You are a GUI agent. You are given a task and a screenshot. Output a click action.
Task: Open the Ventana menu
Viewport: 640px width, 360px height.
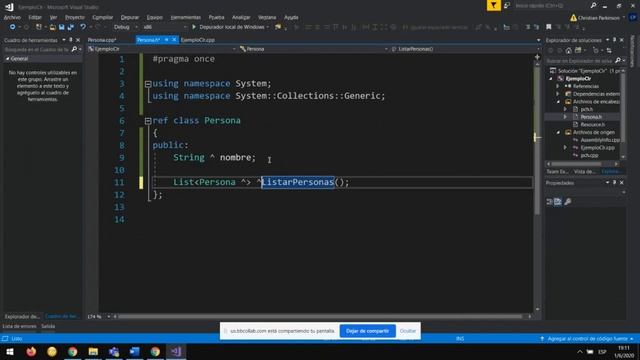tap(267, 18)
